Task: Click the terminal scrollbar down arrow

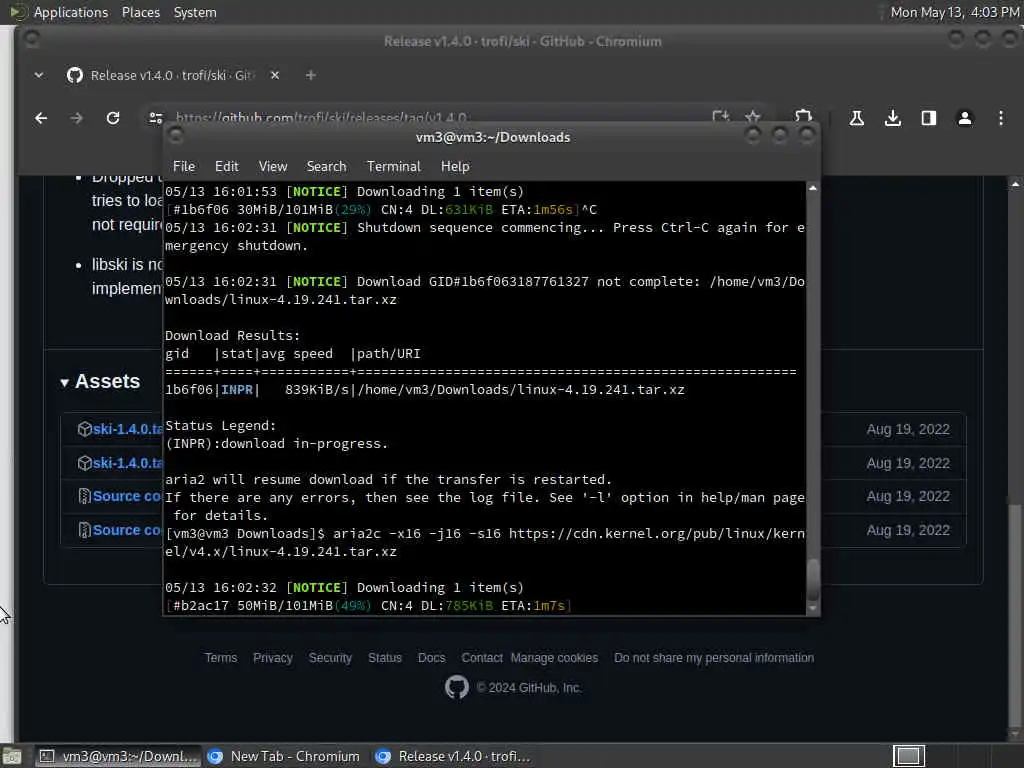Action: [x=812, y=608]
